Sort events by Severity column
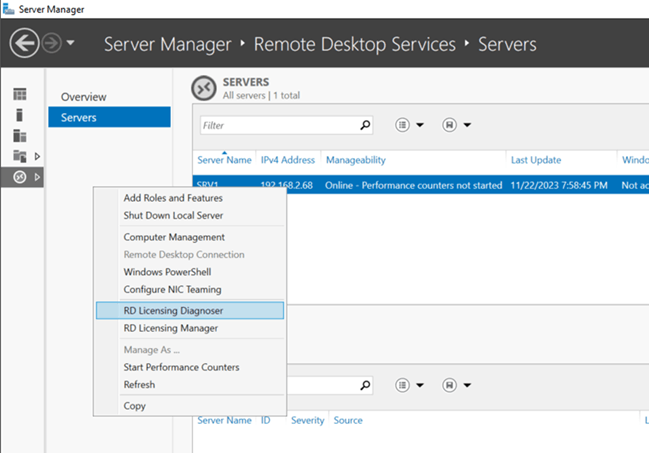 [x=308, y=420]
